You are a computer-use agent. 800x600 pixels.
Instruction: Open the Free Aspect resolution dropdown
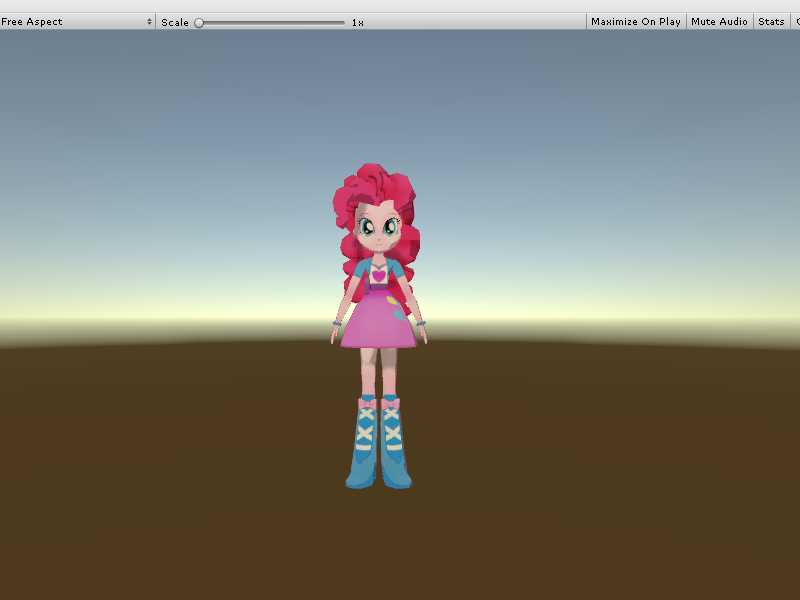point(77,21)
